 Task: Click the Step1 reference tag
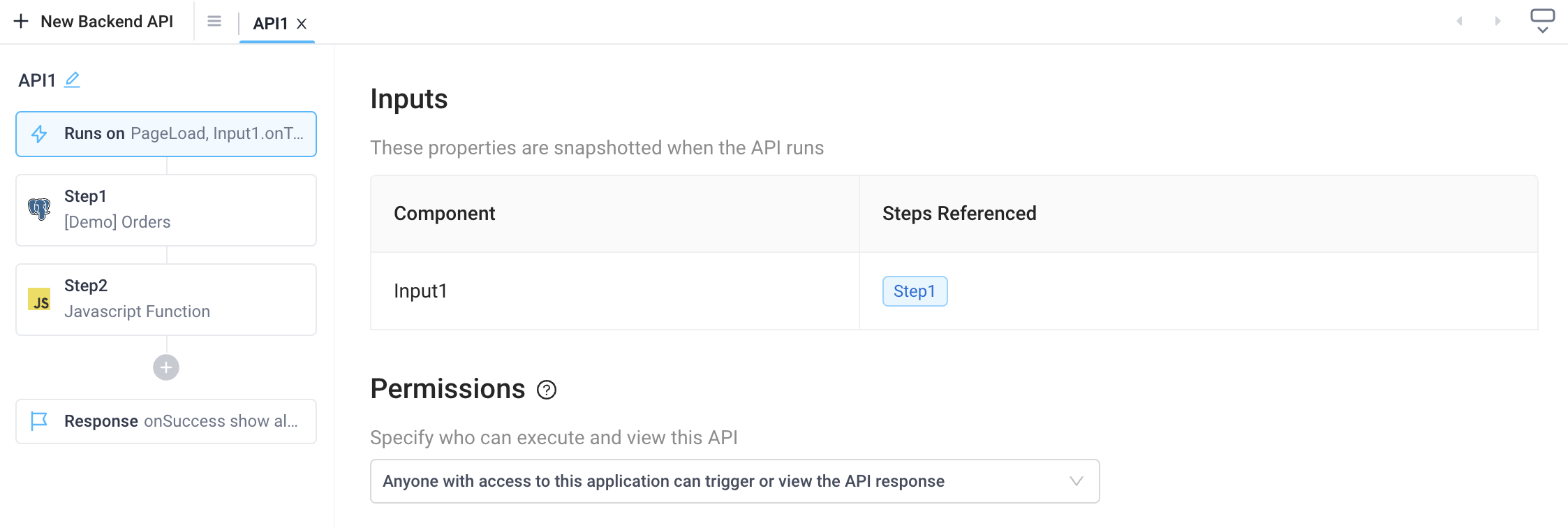[915, 291]
